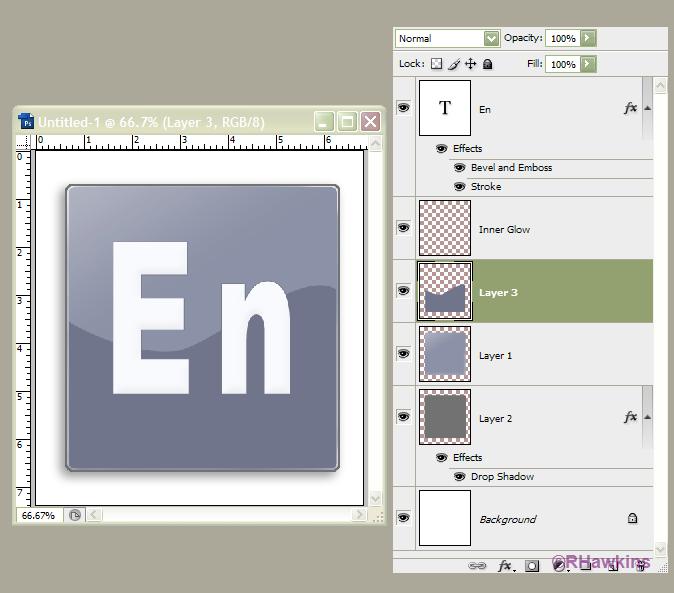Click the lock image pixels brush icon
Screen dimensions: 674x593
coord(453,64)
